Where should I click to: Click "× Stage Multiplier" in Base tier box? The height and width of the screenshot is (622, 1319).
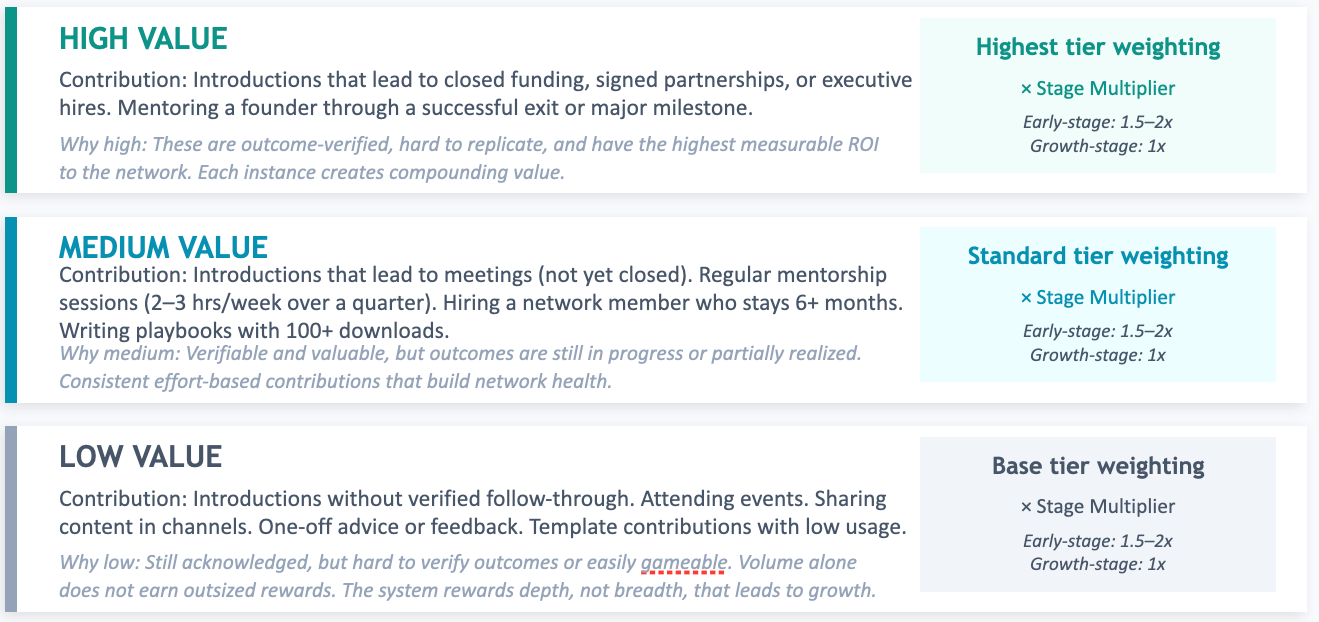point(1097,506)
